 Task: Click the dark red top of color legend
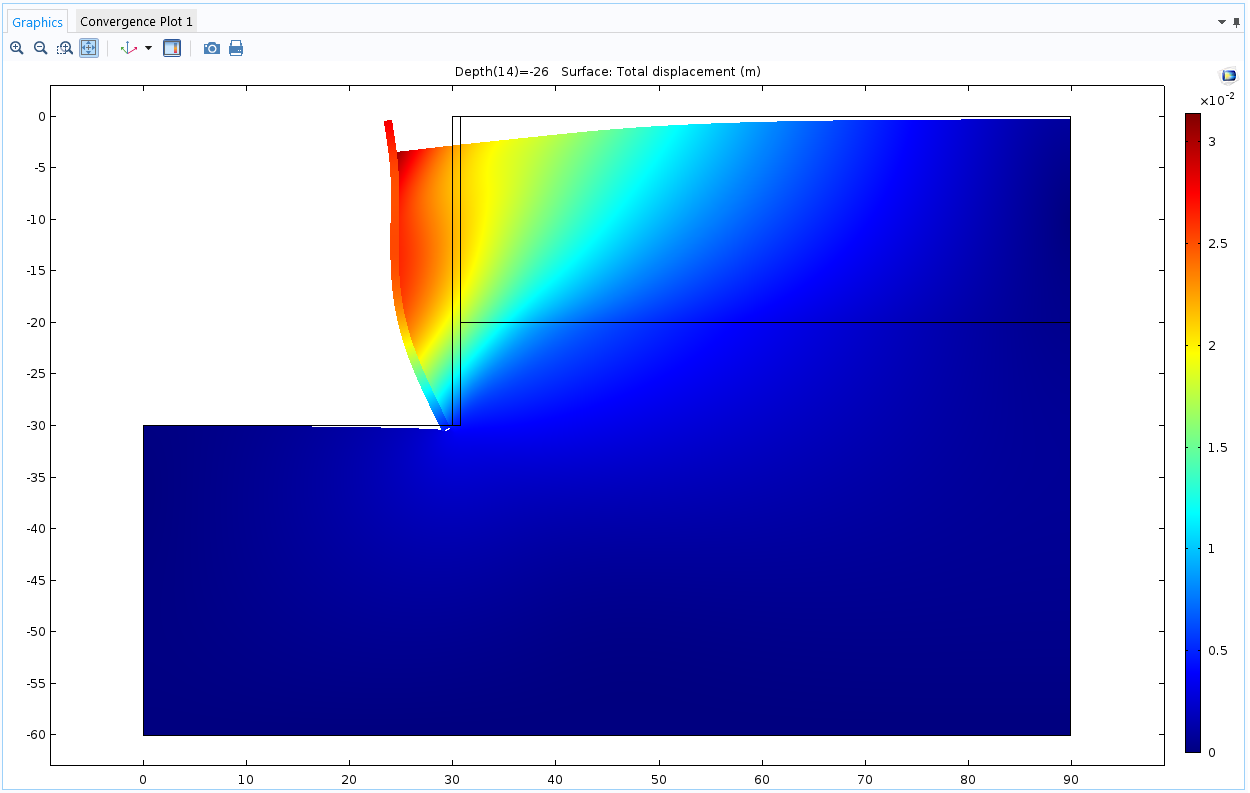pyautogui.click(x=1193, y=118)
